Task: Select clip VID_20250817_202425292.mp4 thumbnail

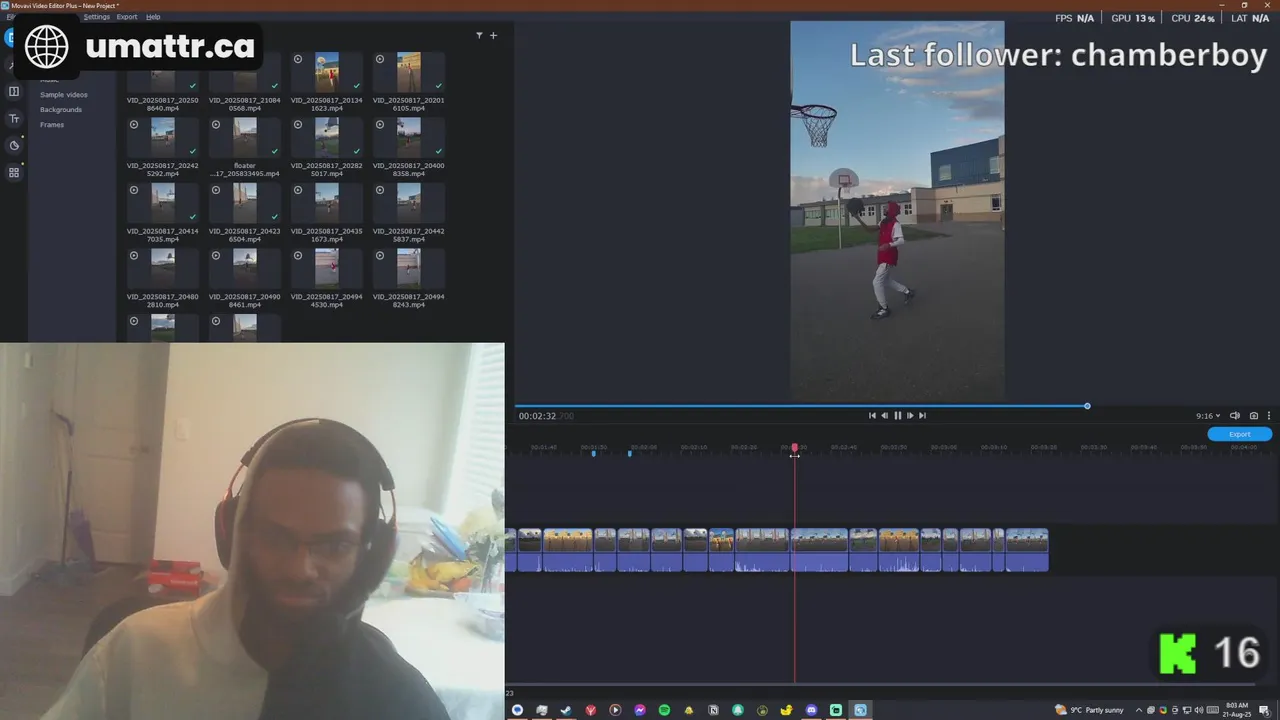Action: click(x=163, y=137)
